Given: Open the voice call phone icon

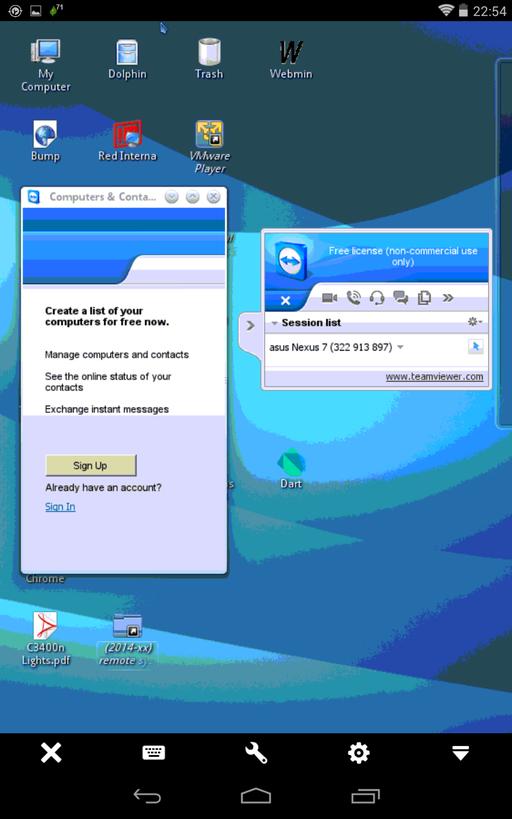Looking at the screenshot, I should (x=354, y=298).
